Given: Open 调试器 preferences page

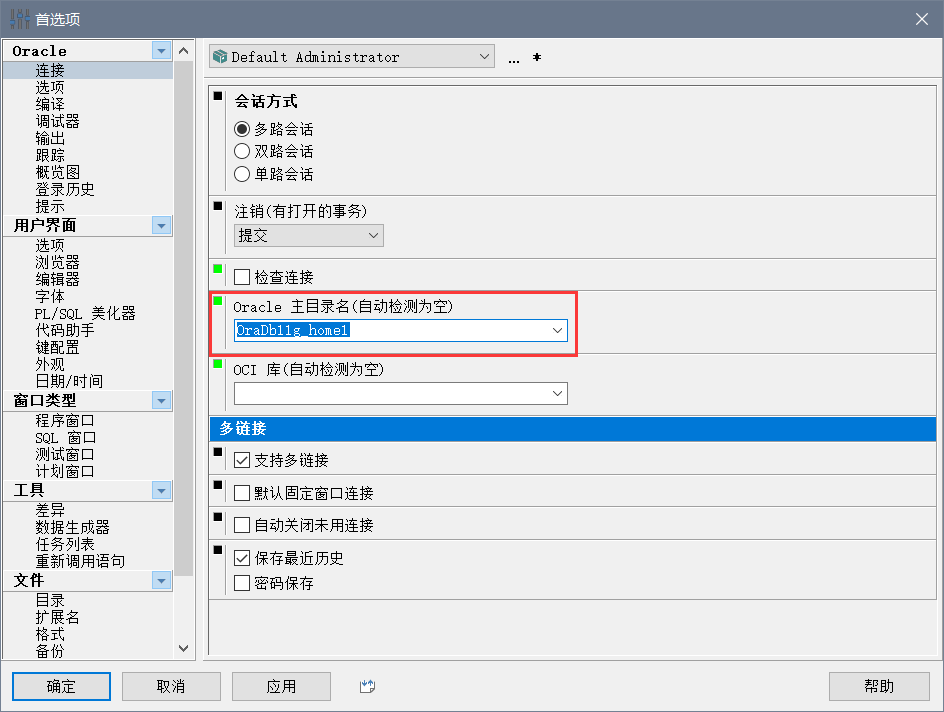Looking at the screenshot, I should (57, 122).
